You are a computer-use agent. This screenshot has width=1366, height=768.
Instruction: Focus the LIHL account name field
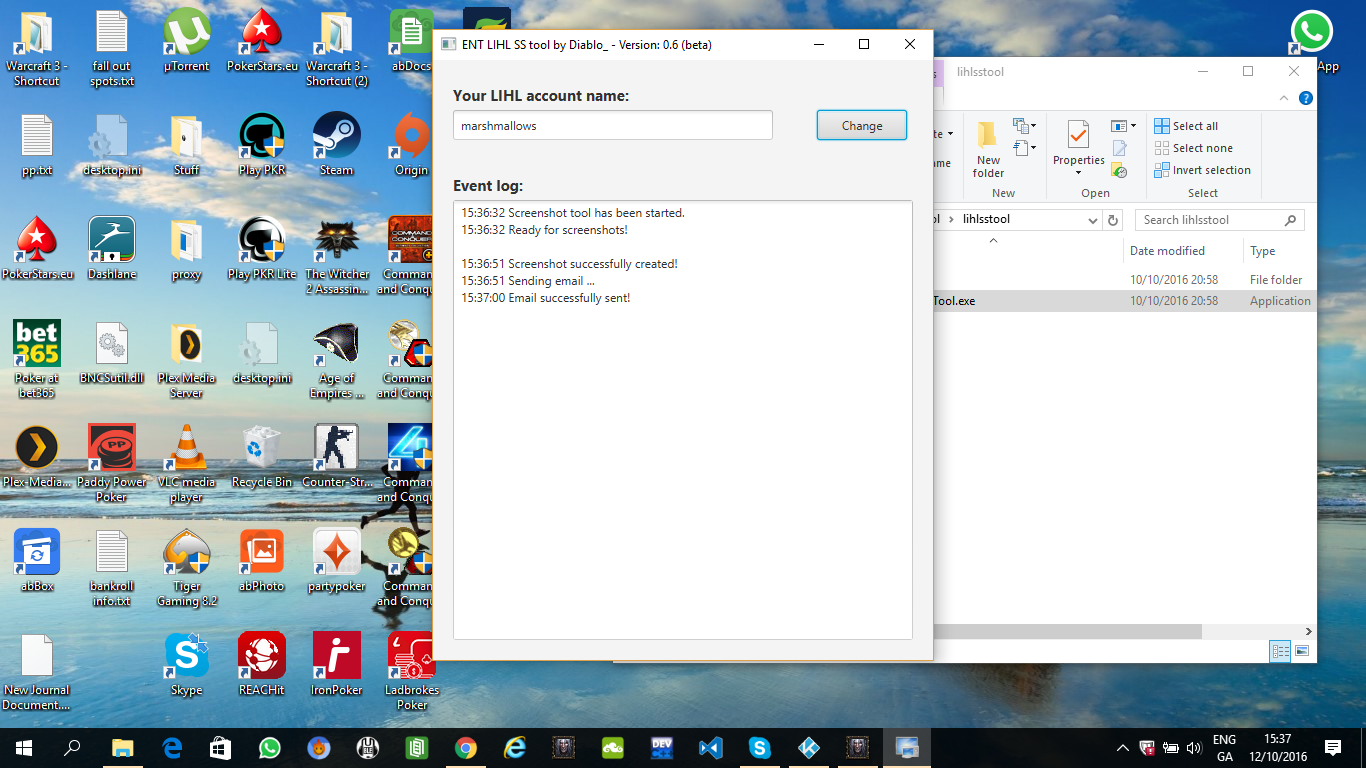[613, 126]
